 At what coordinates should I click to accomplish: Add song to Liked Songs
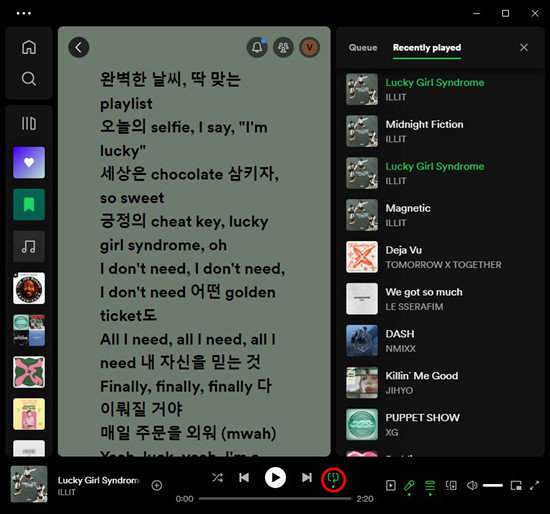(x=156, y=485)
